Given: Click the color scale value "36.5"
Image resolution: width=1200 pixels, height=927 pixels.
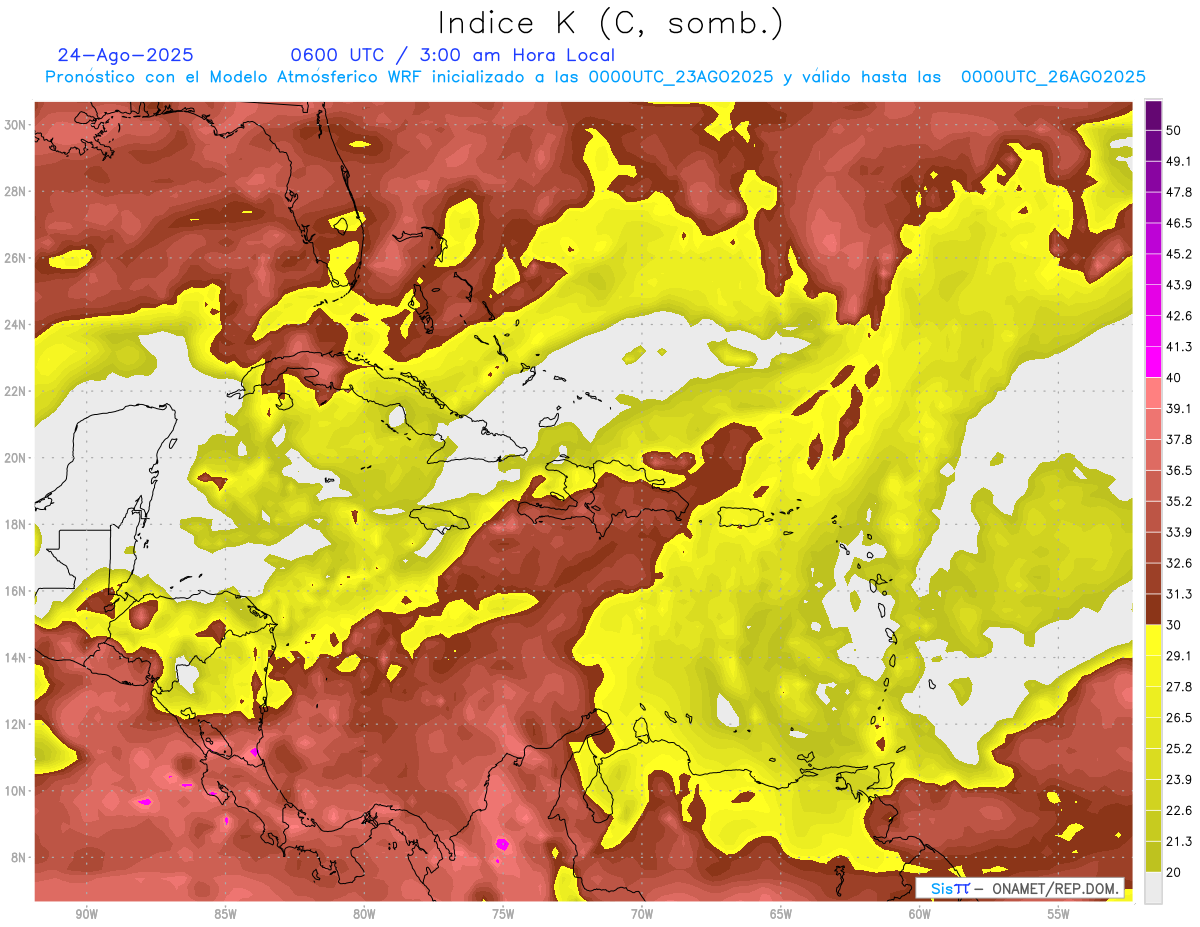Looking at the screenshot, I should click(1178, 470).
